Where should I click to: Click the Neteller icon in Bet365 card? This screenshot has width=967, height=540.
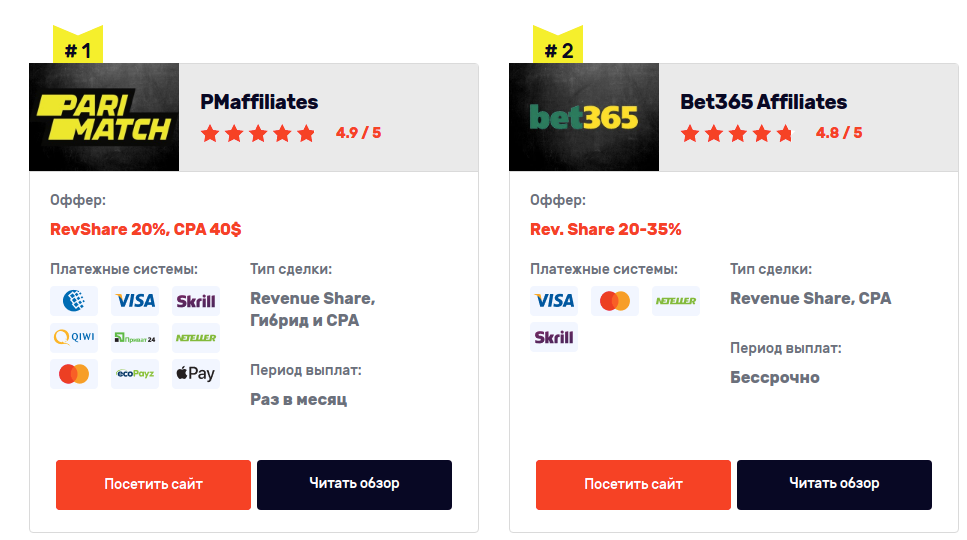[676, 301]
